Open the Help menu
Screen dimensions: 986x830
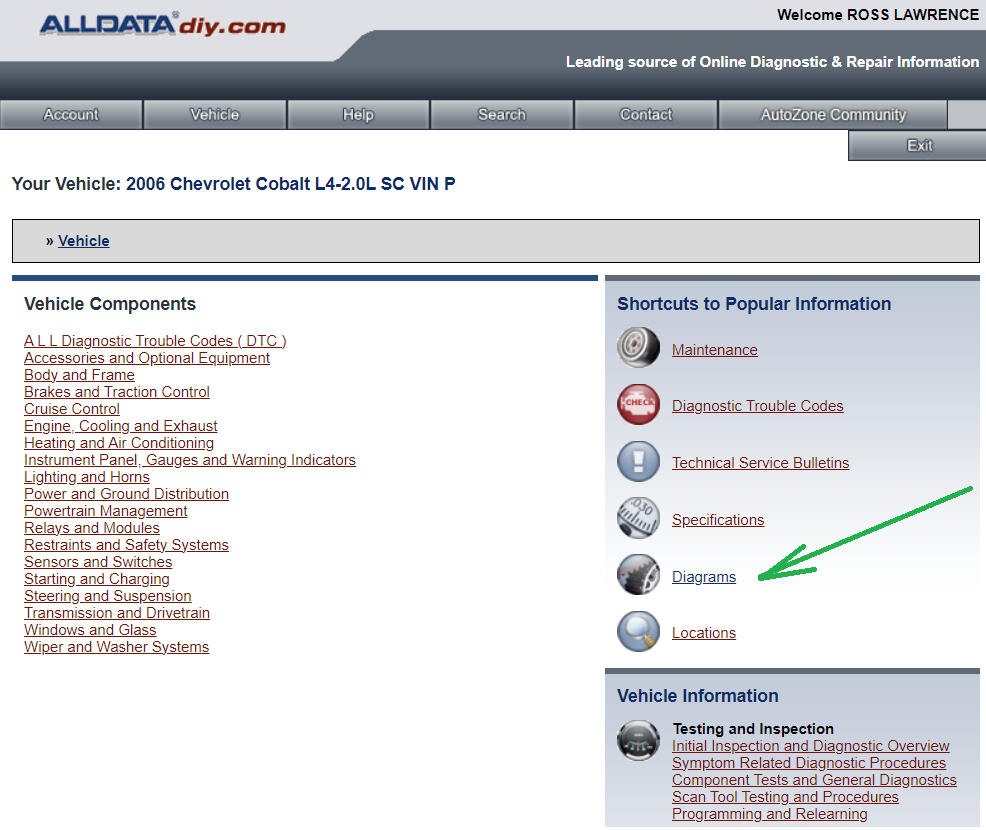[x=358, y=114]
